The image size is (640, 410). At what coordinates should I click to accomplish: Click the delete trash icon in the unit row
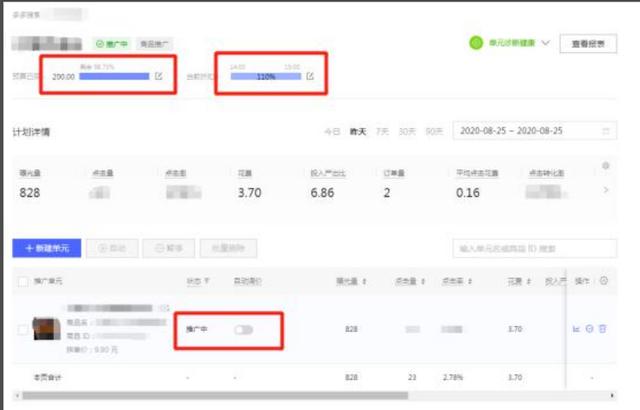tap(602, 329)
